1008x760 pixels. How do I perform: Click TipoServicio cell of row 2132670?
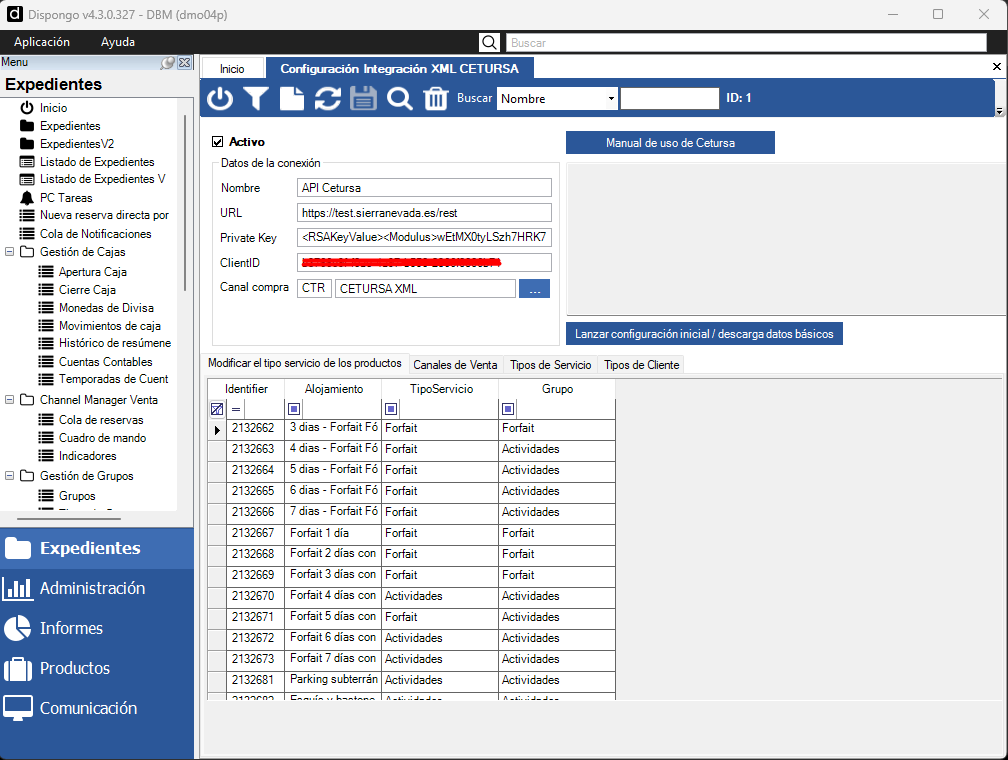pyautogui.click(x=440, y=596)
